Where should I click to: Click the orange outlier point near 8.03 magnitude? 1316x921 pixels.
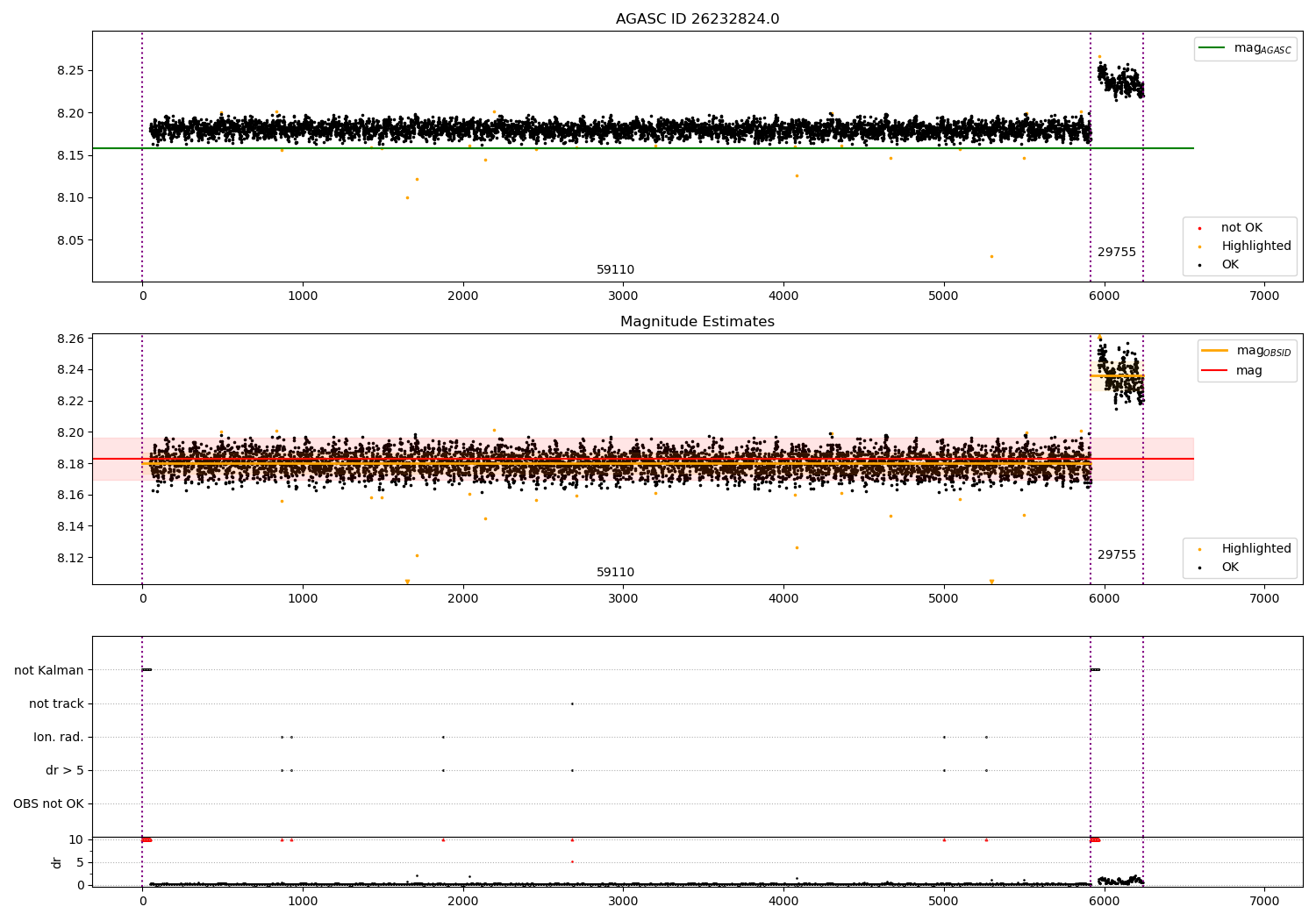click(x=991, y=257)
